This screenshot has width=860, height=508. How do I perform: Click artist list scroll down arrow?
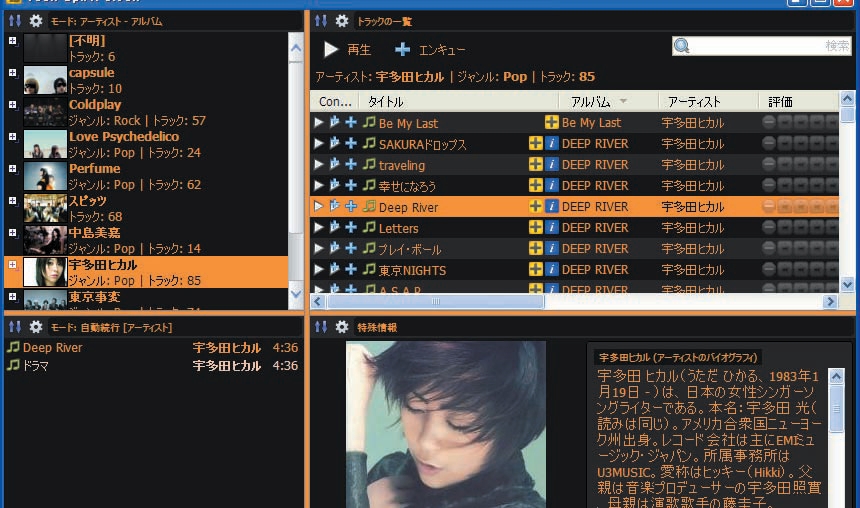(x=296, y=294)
